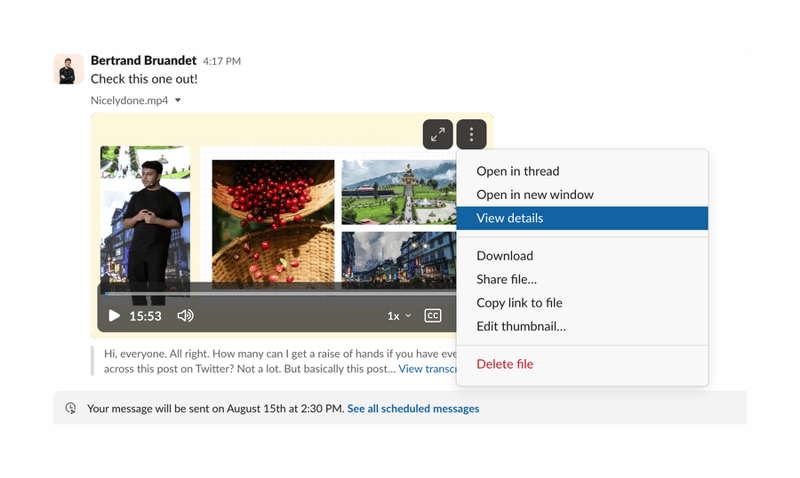Download the video file

[504, 256]
